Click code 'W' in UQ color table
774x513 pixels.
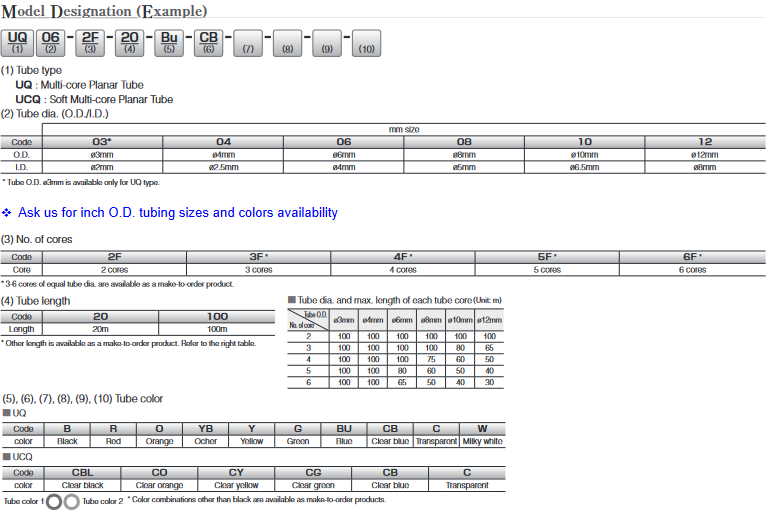483,429
